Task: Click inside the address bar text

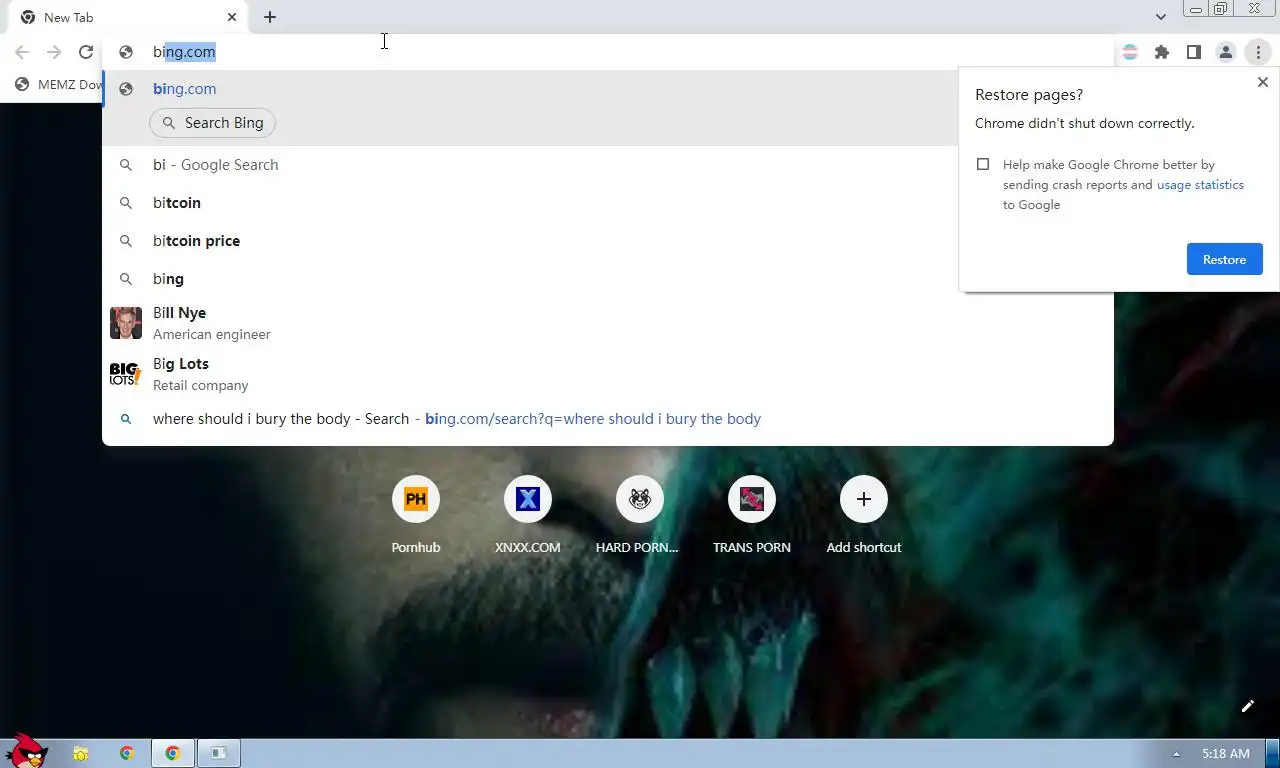Action: click(x=184, y=52)
